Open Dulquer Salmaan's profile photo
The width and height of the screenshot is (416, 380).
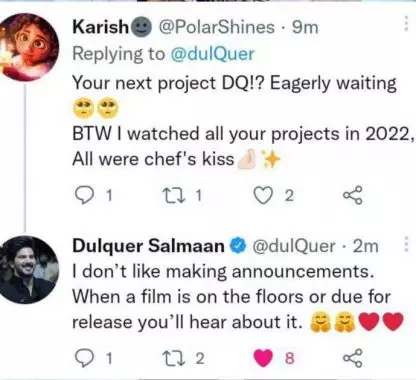[x=29, y=269]
